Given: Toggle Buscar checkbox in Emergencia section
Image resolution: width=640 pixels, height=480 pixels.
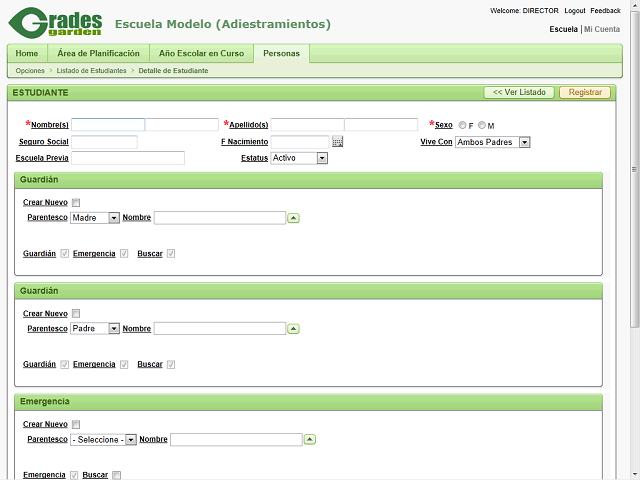Looking at the screenshot, I should pos(116,475).
